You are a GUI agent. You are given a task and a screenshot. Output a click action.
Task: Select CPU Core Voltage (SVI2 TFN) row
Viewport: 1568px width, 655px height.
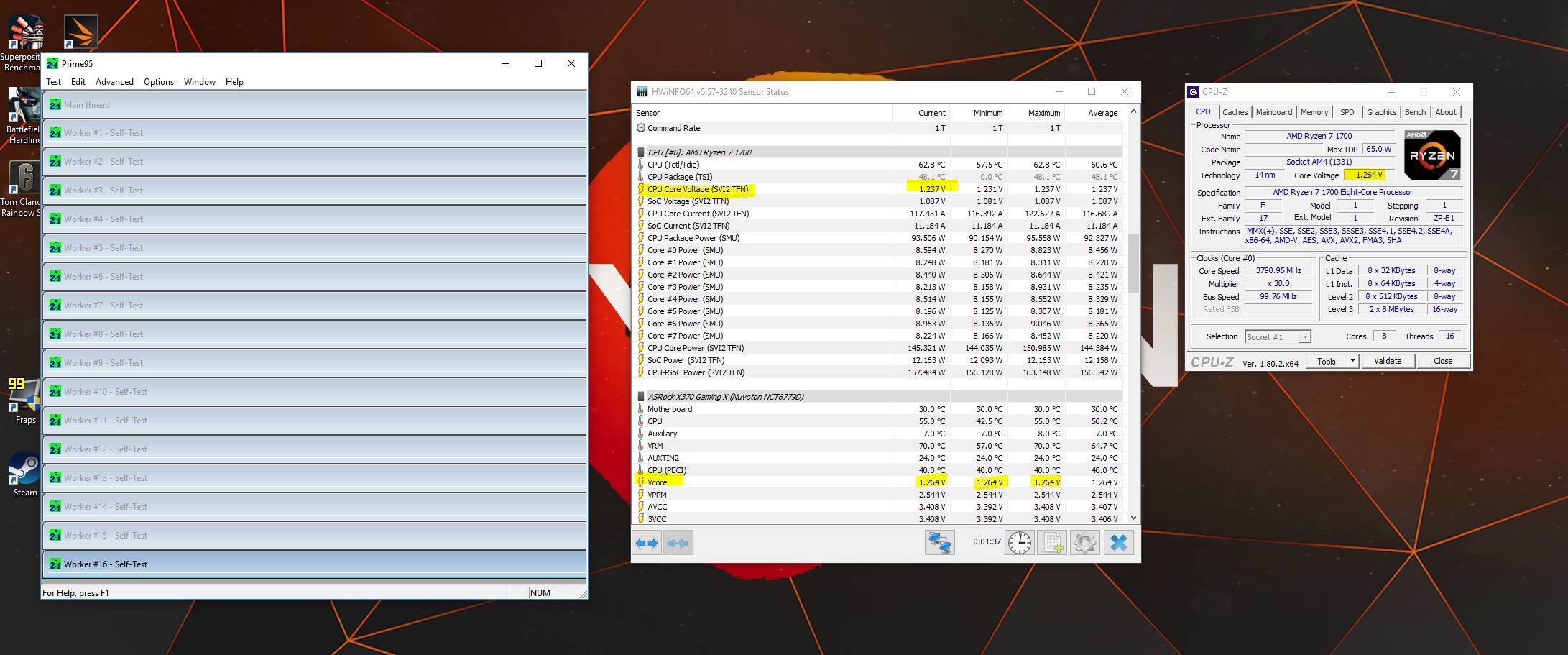(x=877, y=189)
